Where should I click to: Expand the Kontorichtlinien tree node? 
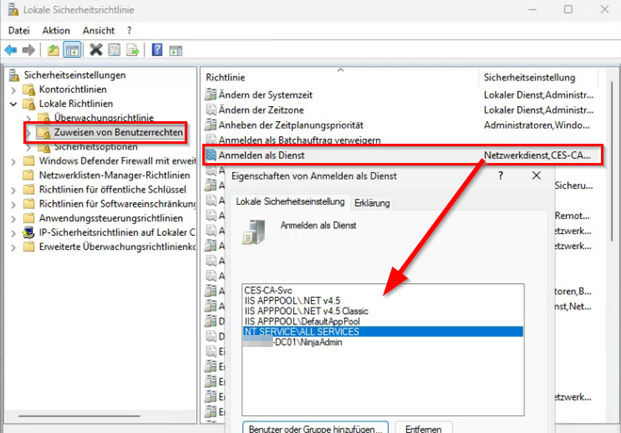(x=13, y=90)
